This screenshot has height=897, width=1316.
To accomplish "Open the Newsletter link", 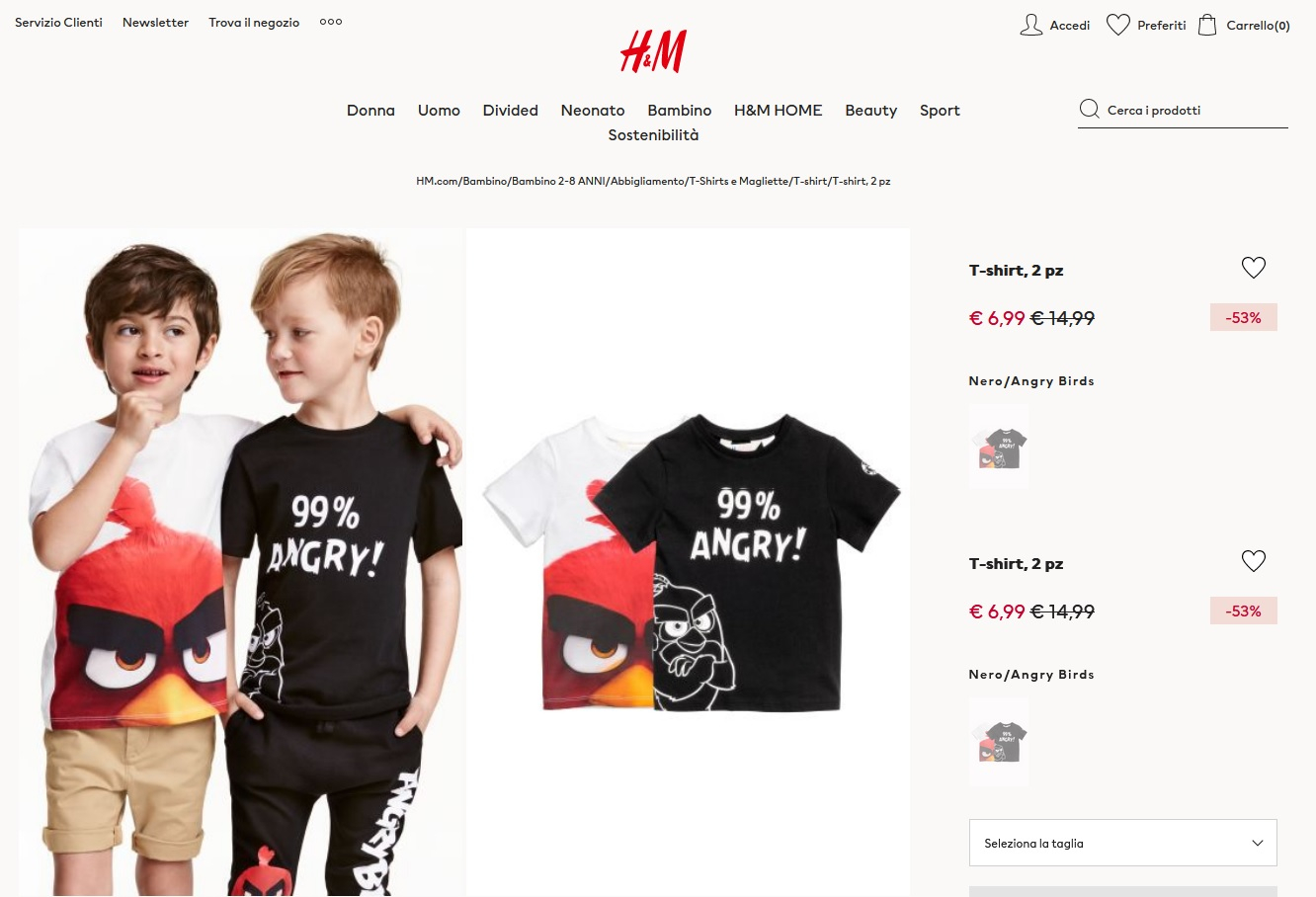I will click(x=155, y=22).
